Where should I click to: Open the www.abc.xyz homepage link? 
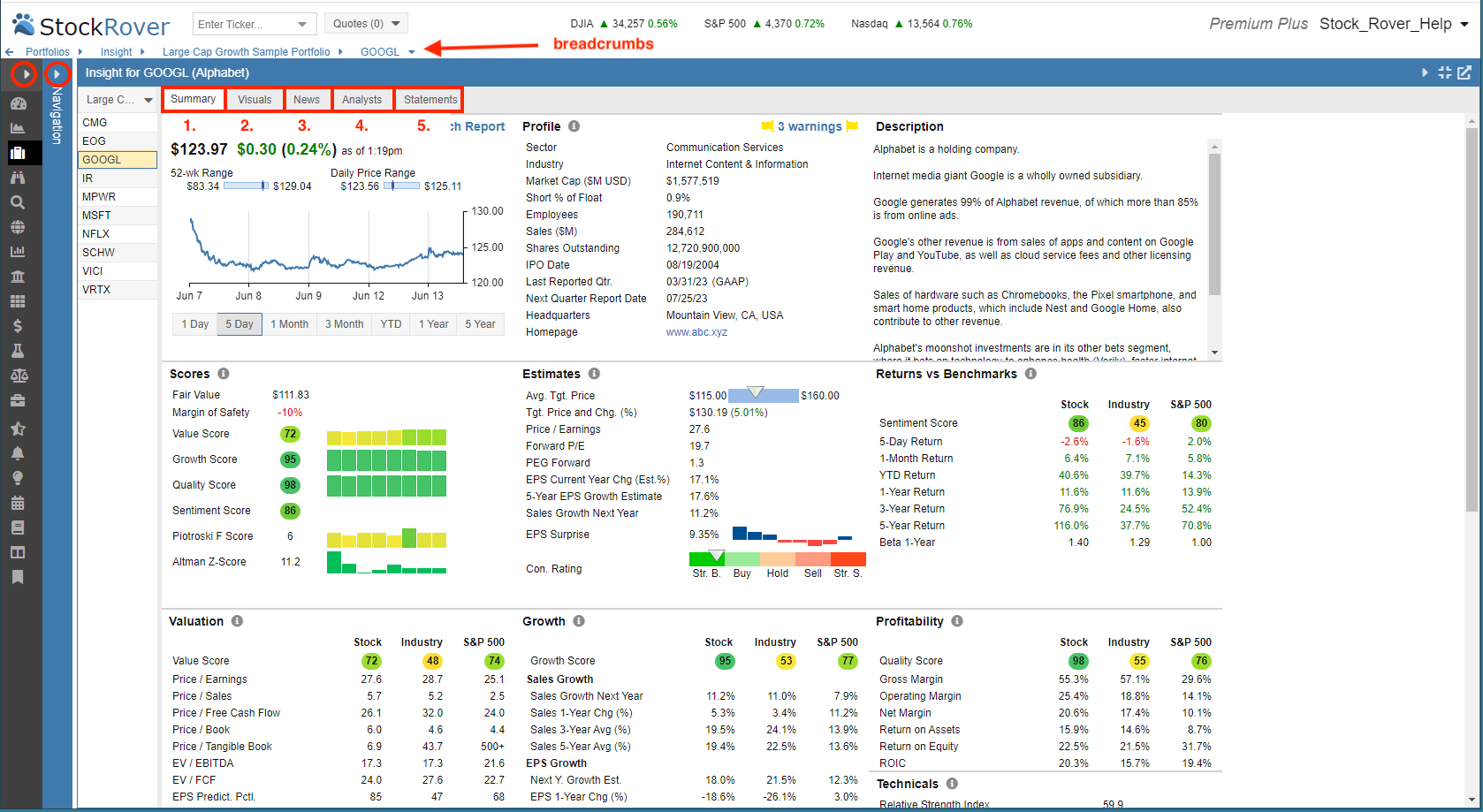(x=696, y=332)
